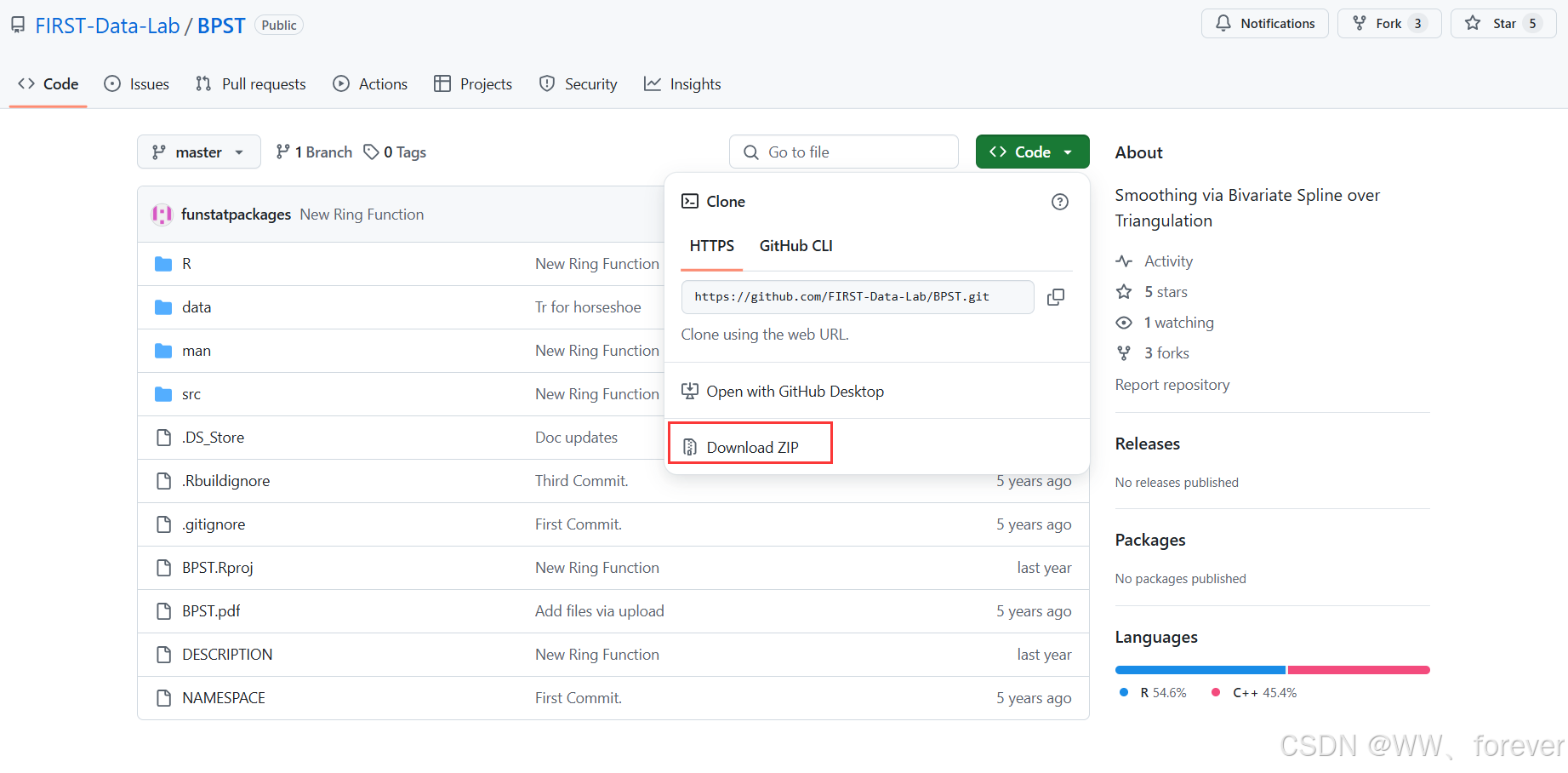Screen dimensions: 1568x773
Task: Open the Actions tab
Action: pos(370,83)
